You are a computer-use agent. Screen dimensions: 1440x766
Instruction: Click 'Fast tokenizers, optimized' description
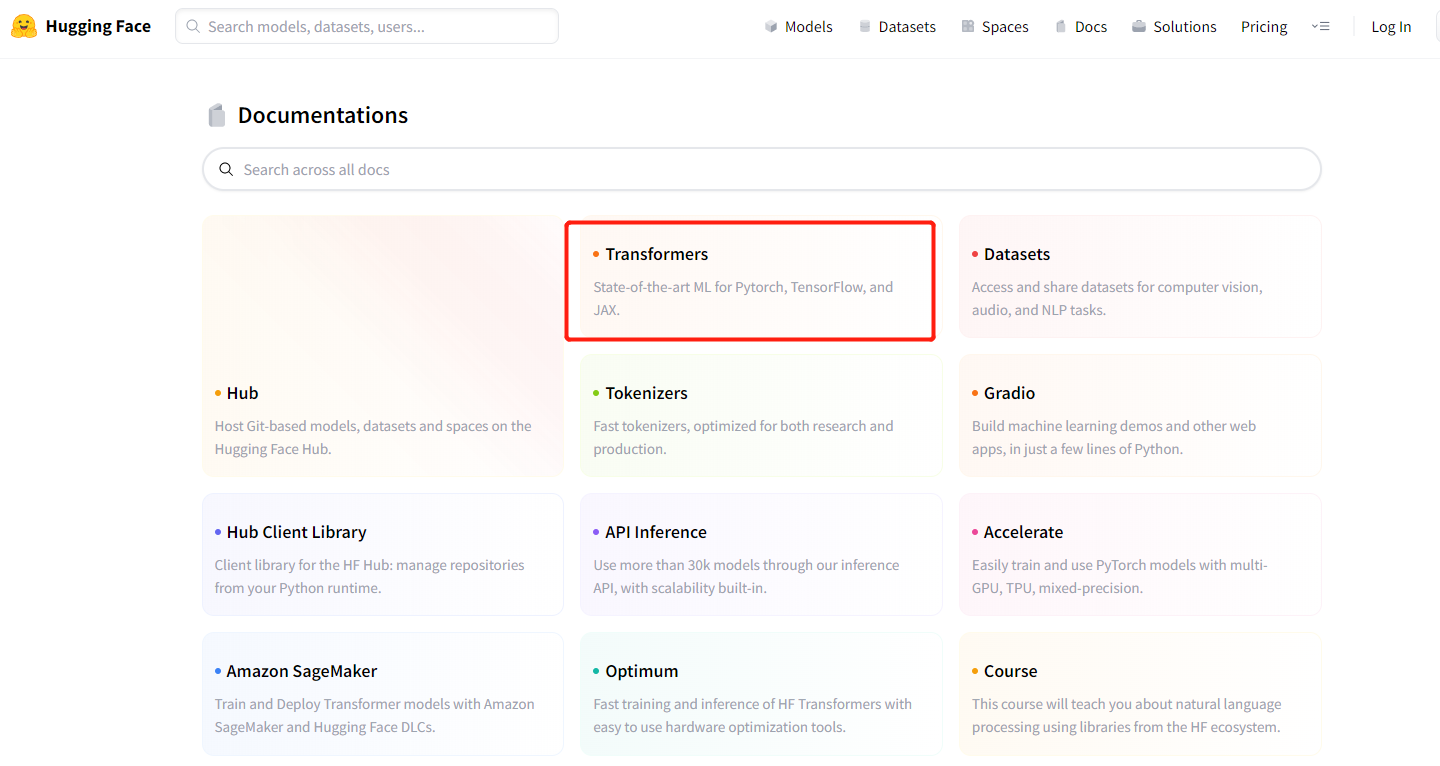[743, 437]
